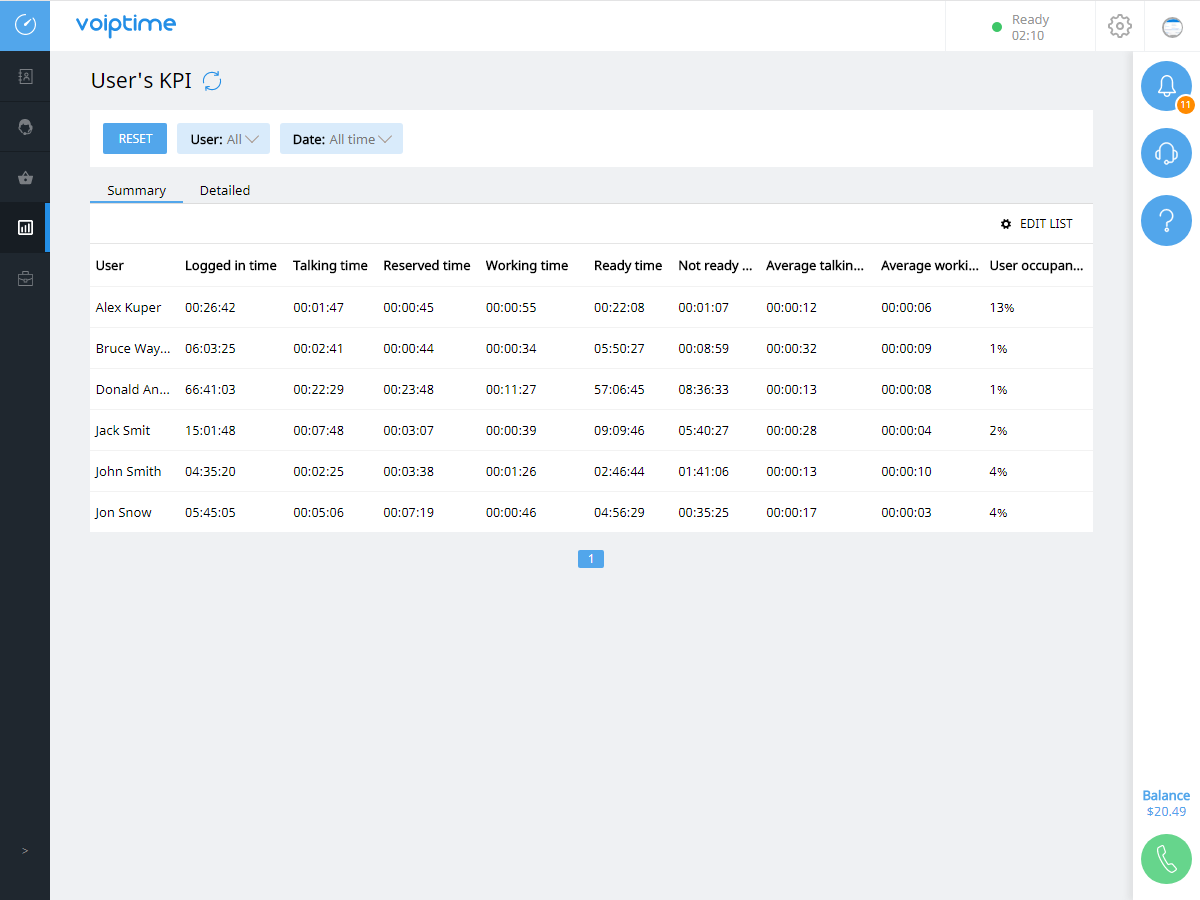Select page 1 in pagination
This screenshot has height=900, width=1200.
coord(591,559)
